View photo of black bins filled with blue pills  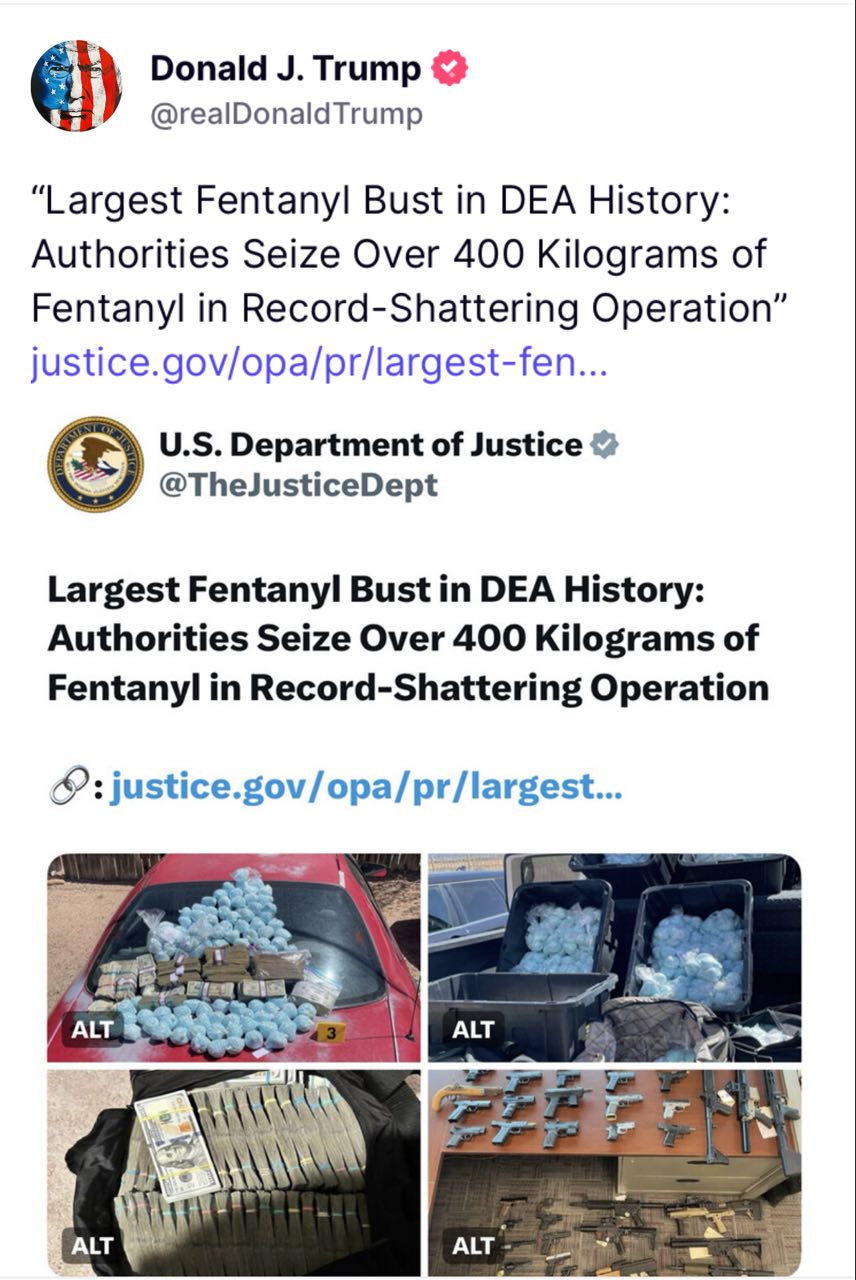(615, 957)
